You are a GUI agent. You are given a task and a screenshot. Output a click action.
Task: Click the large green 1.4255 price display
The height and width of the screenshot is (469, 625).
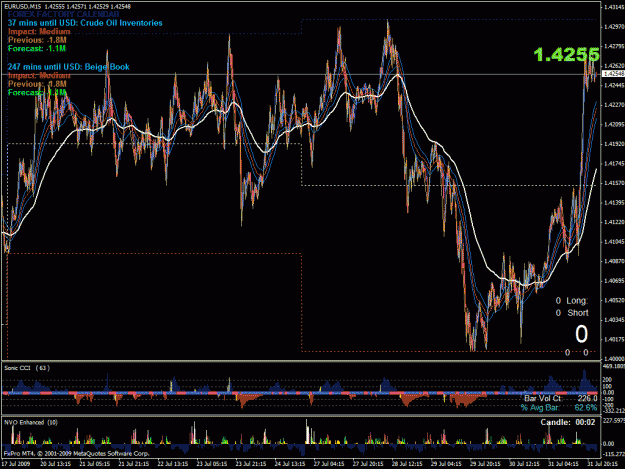pyautogui.click(x=566, y=55)
